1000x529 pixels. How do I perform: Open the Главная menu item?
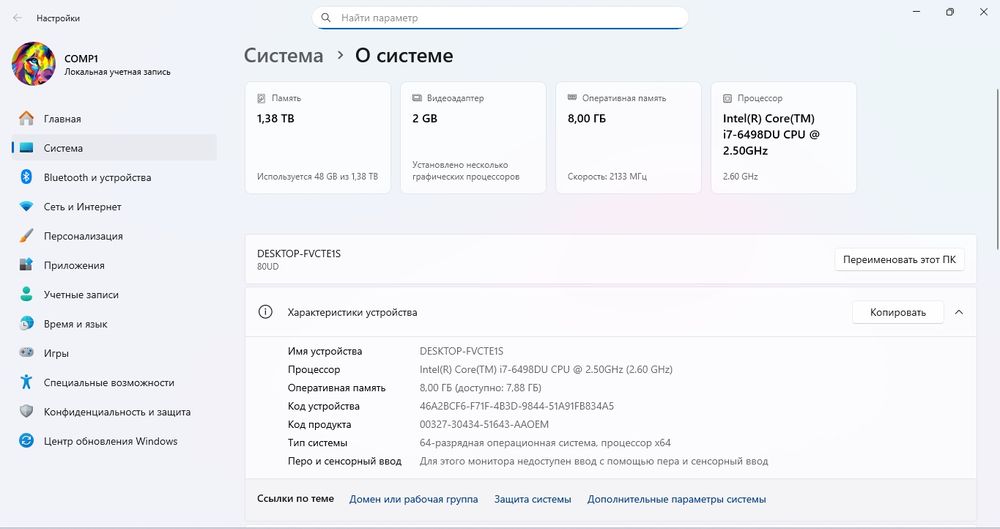tap(114, 119)
